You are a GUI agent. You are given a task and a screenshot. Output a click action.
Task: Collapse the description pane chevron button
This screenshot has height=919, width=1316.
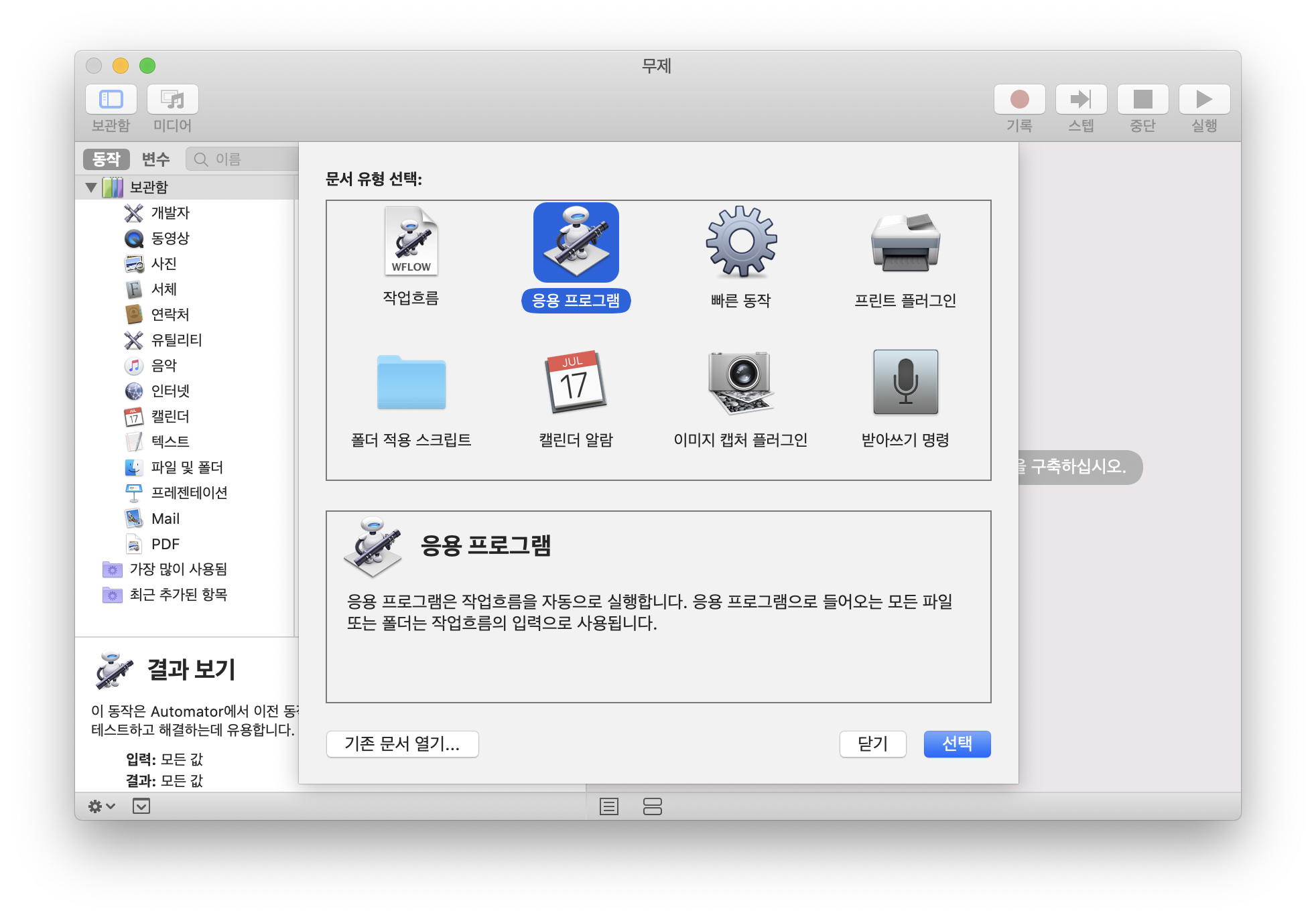pos(141,806)
